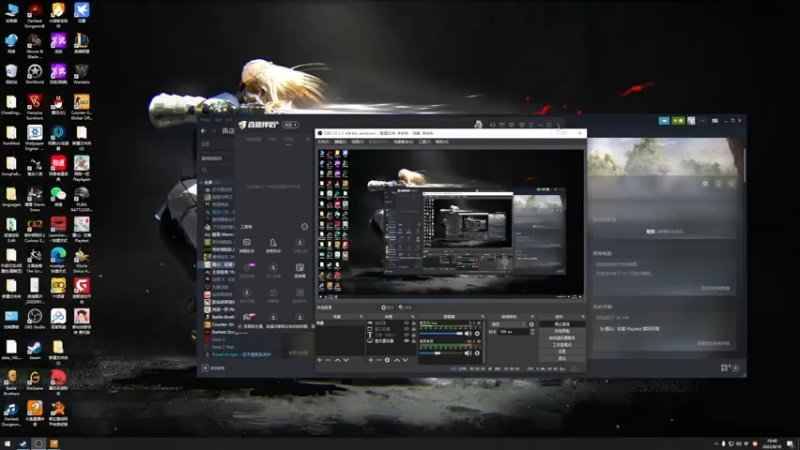
Task: Click the Stop Streaming button in OBS
Action: [562, 324]
